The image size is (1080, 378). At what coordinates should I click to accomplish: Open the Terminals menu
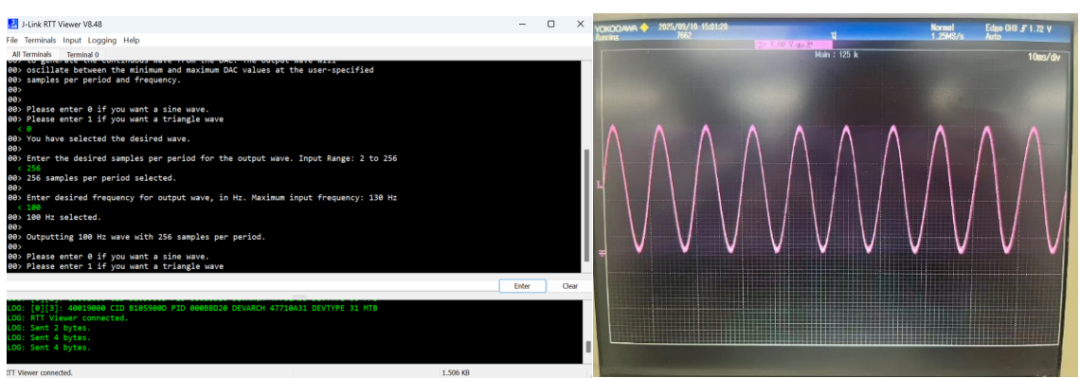(x=41, y=41)
